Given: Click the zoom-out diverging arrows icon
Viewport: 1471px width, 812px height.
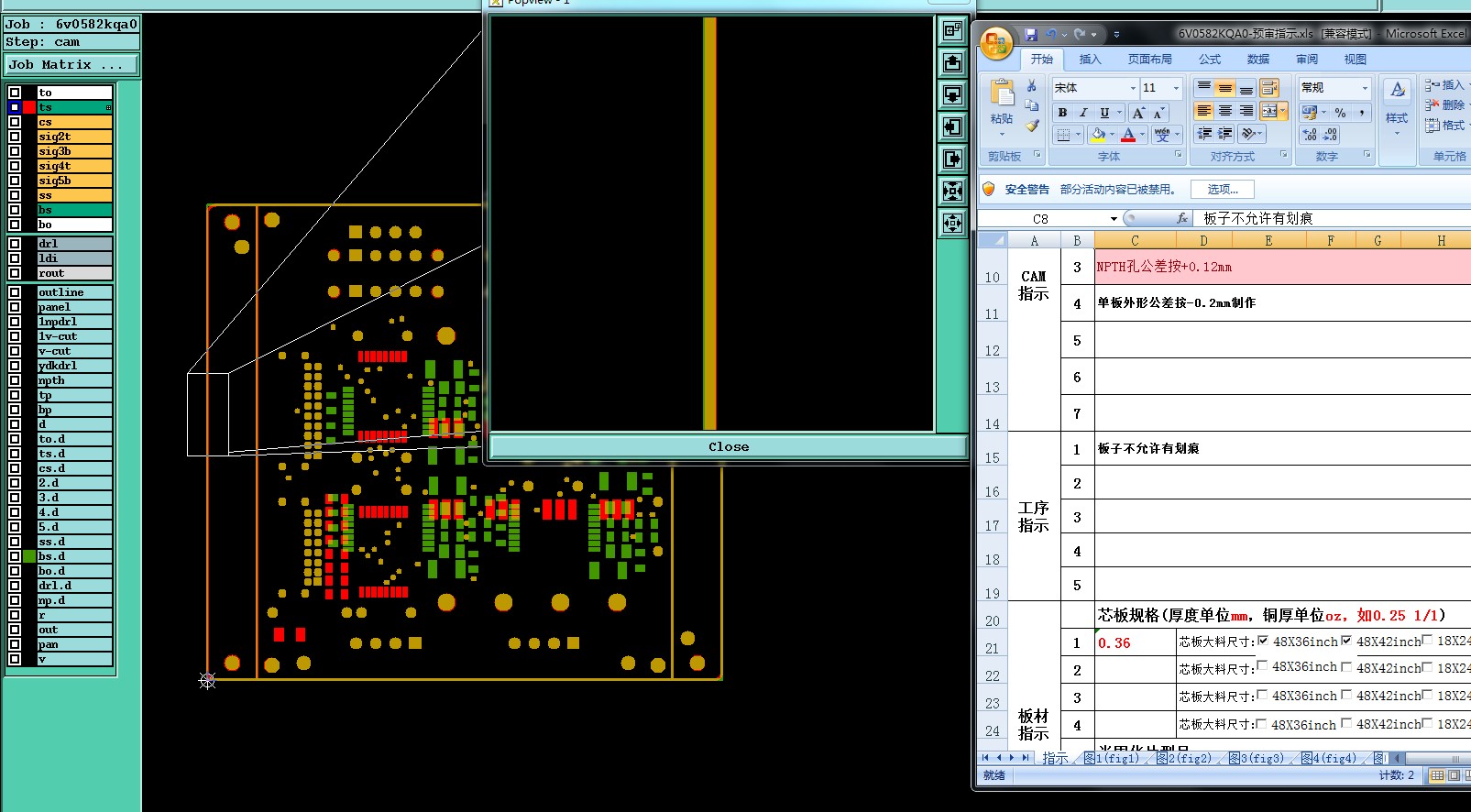Looking at the screenshot, I should tap(953, 223).
